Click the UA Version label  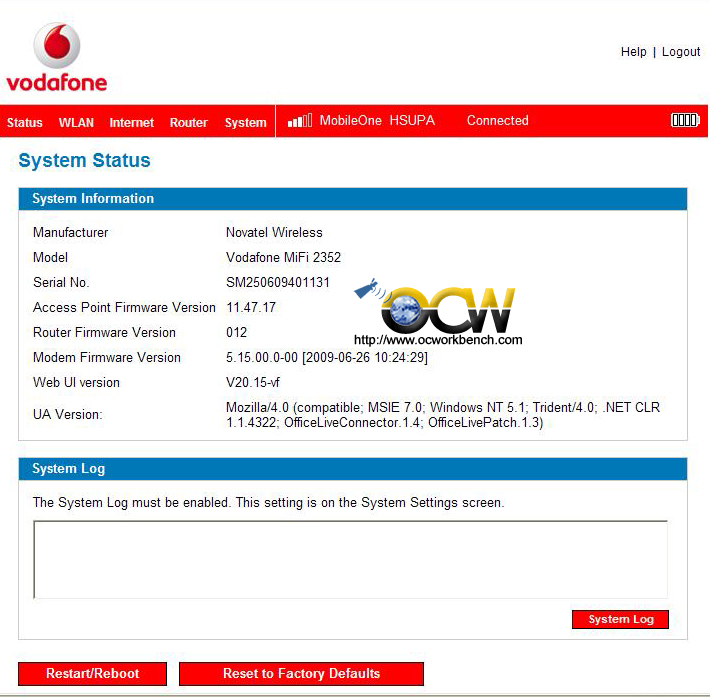point(67,414)
